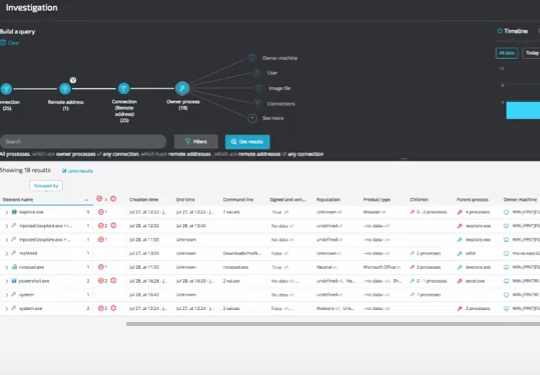The image size is (540, 375).
Task: Click the horizontal table scrollbar
Action: (333, 324)
